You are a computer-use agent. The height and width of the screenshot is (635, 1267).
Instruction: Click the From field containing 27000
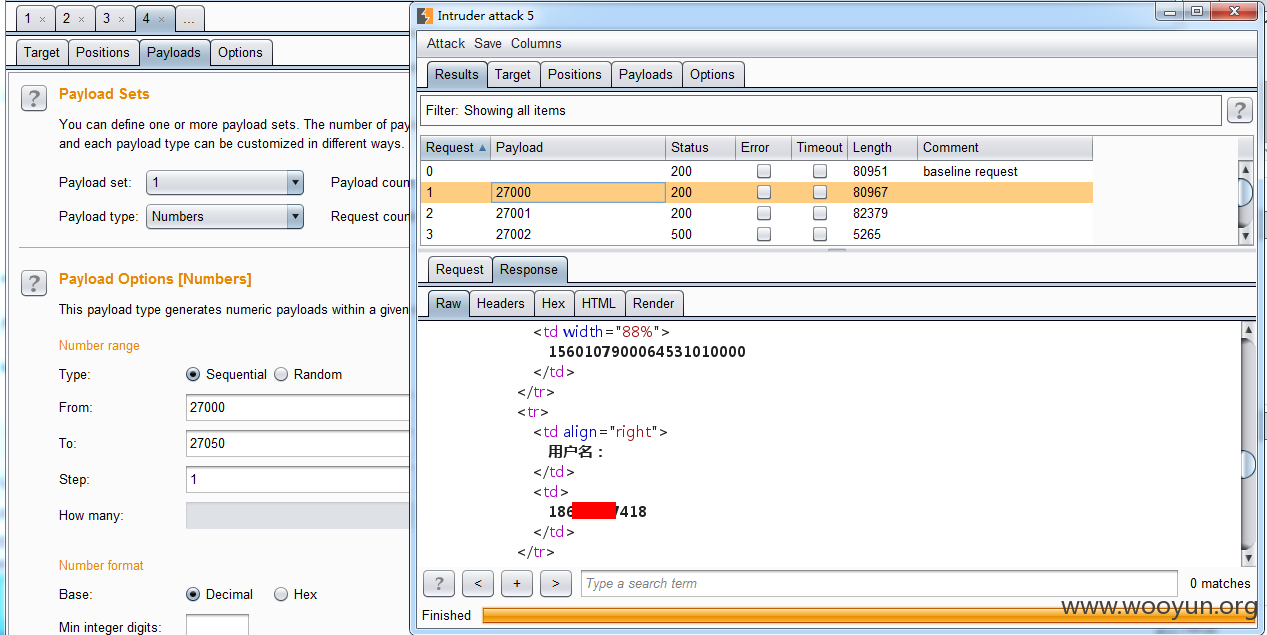[298, 407]
